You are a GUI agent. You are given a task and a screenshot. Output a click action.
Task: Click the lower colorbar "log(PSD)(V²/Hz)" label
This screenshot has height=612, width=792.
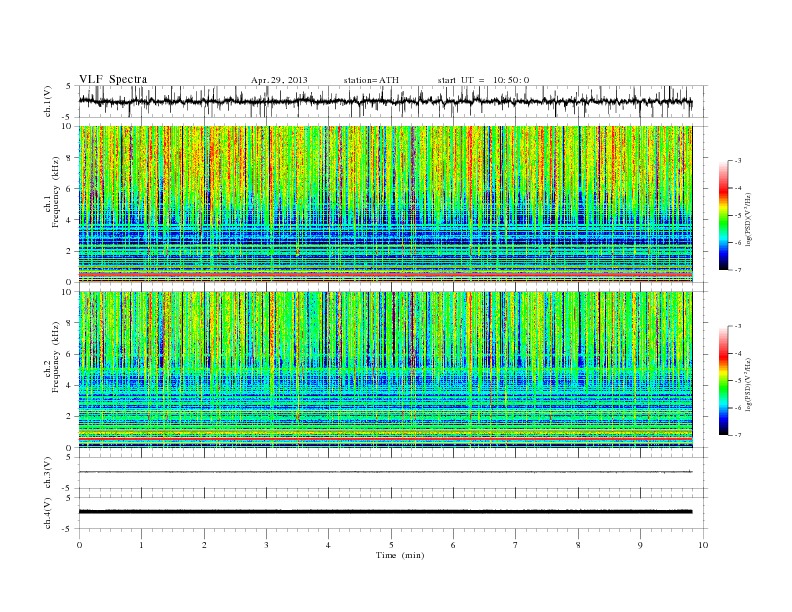tap(749, 384)
